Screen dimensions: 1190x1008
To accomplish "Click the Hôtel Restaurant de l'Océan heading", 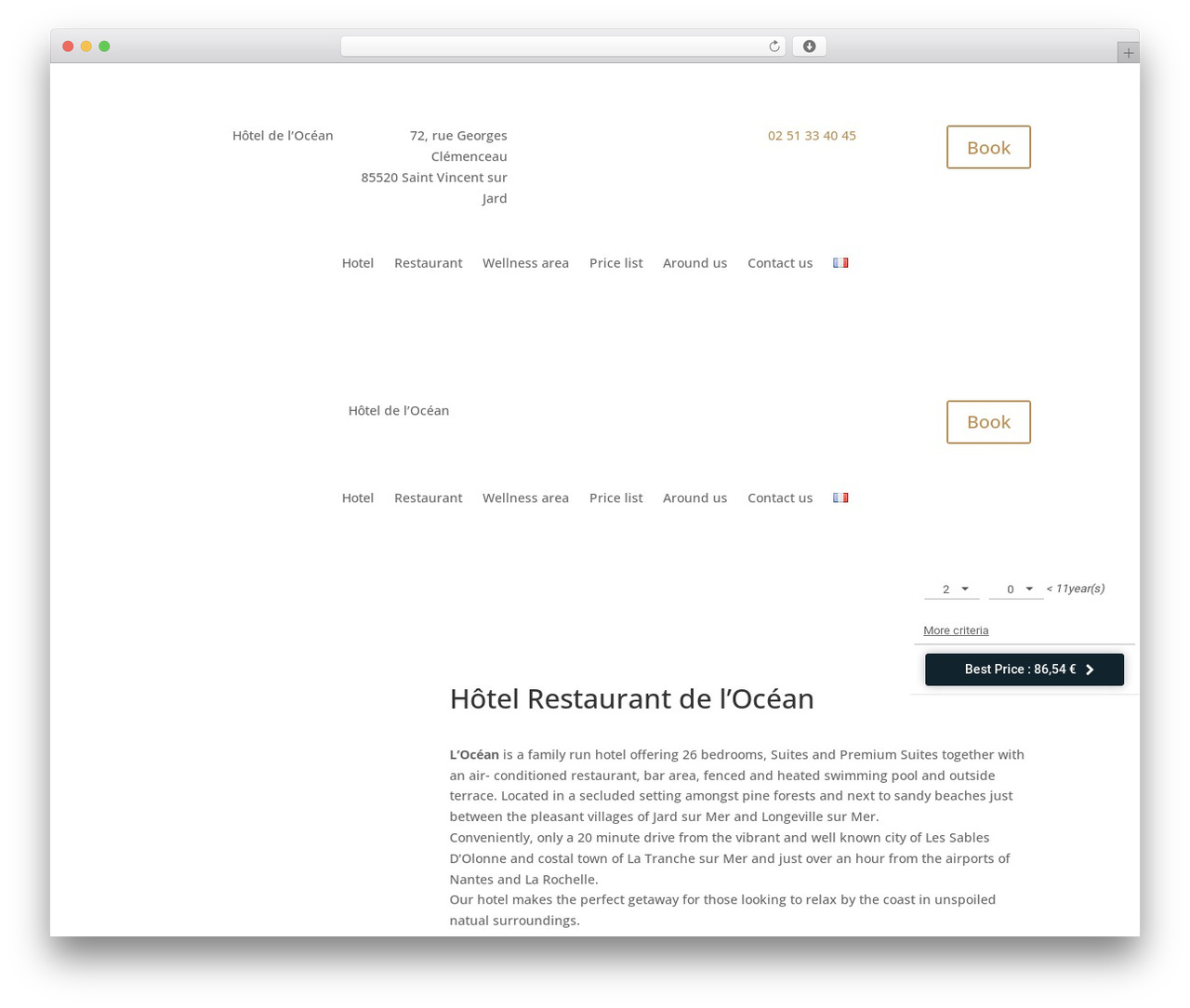I will (631, 698).
